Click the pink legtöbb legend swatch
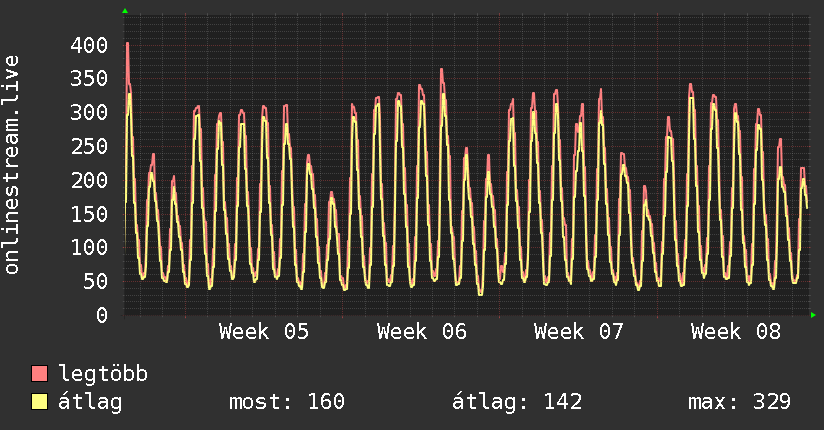 (39, 374)
